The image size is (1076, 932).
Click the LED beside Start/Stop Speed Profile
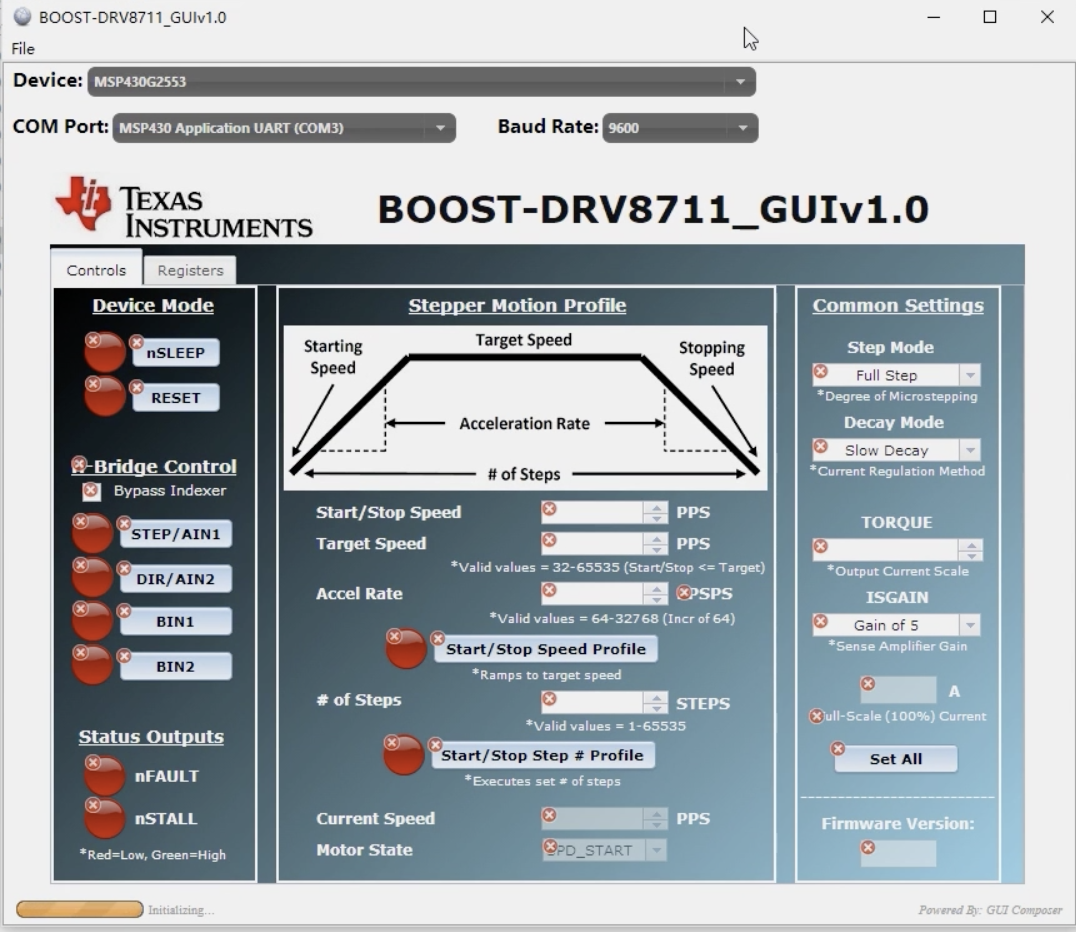(406, 649)
